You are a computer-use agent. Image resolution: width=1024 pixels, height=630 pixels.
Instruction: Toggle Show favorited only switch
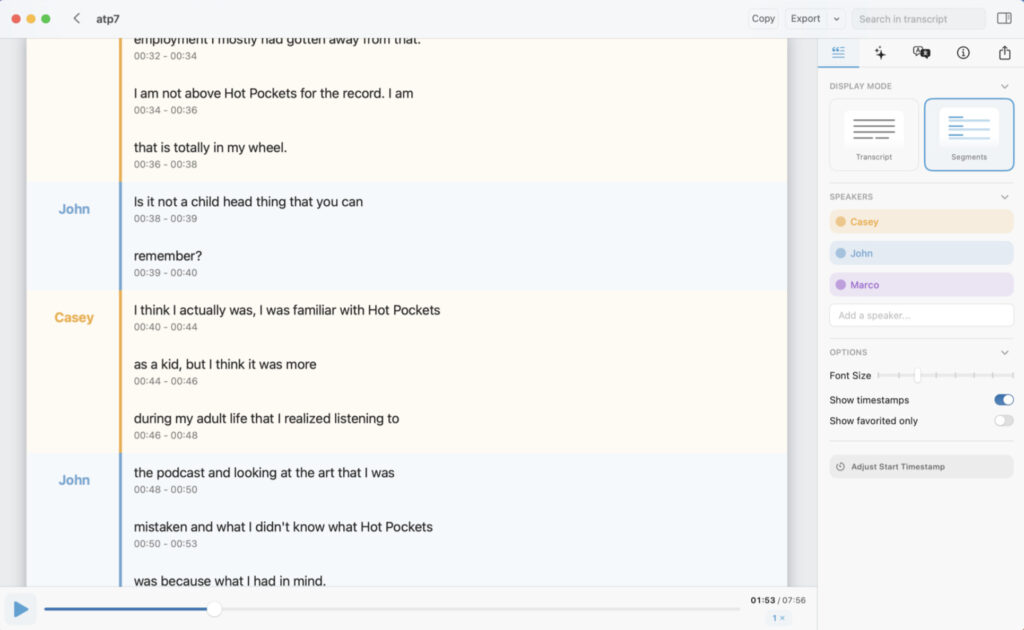point(1004,420)
